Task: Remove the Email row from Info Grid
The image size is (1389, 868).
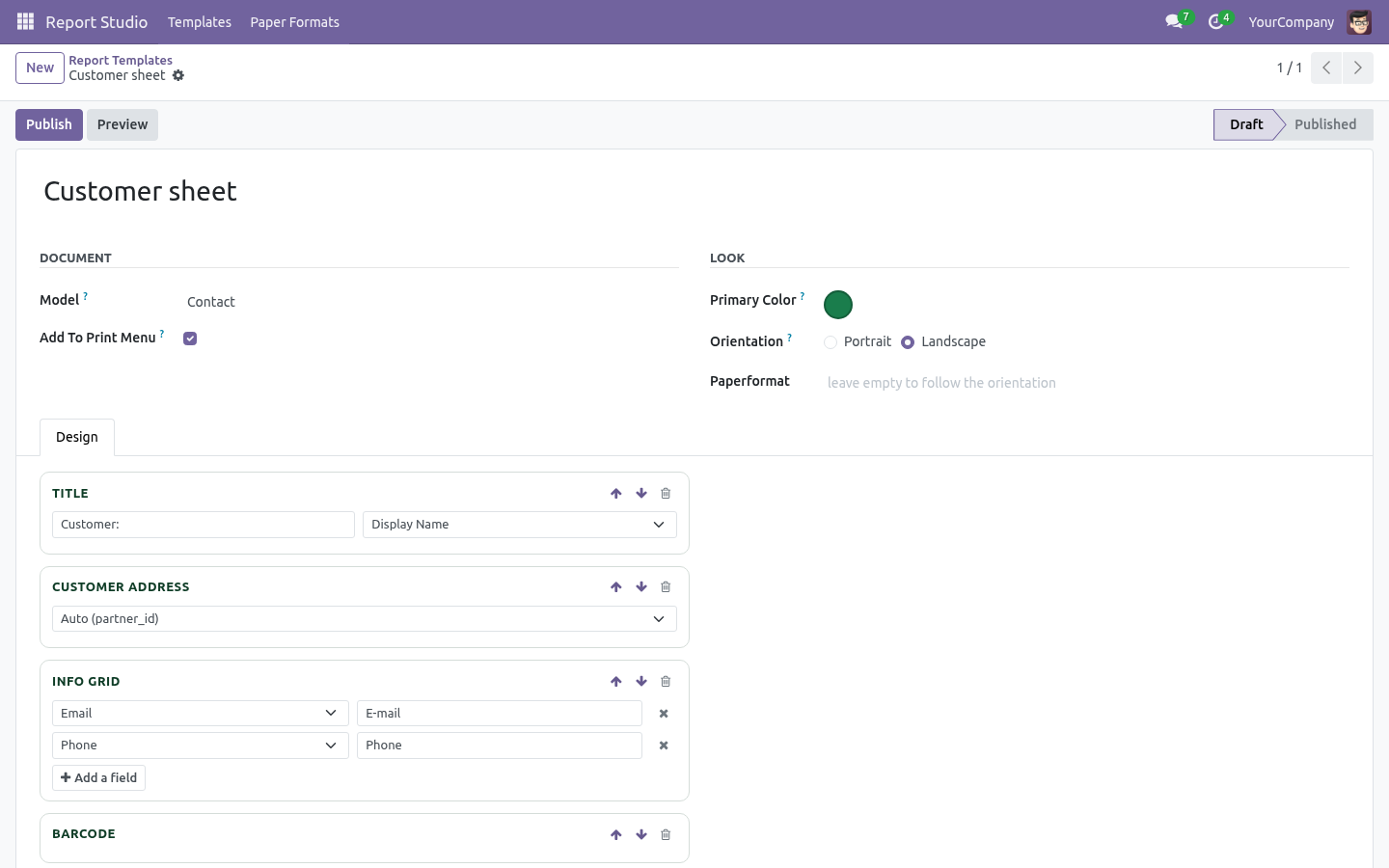Action: point(664,714)
